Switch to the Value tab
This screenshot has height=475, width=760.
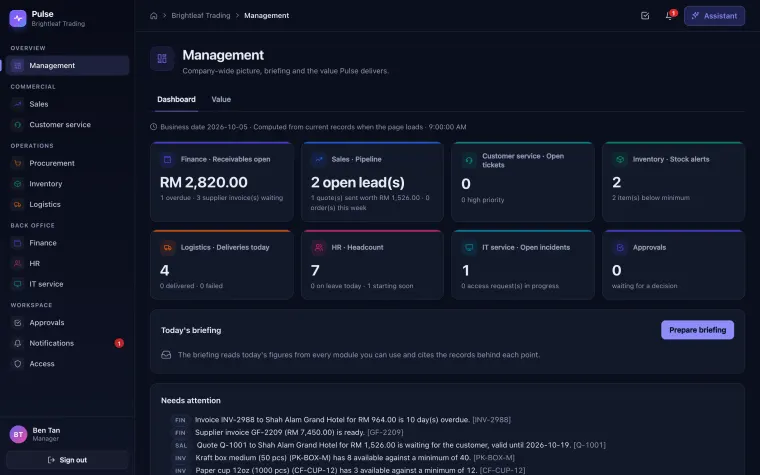pyautogui.click(x=221, y=99)
